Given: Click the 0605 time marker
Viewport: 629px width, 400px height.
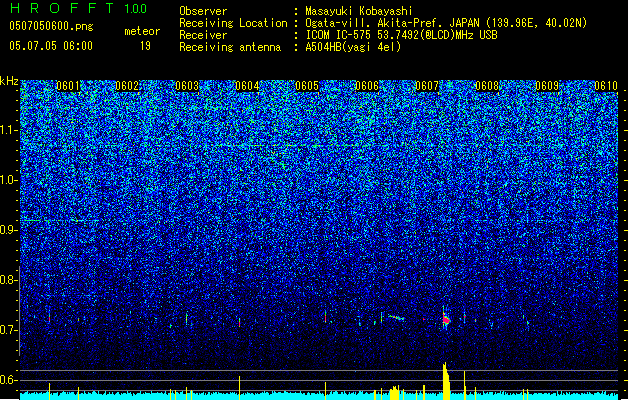Looking at the screenshot, I should coord(307,86).
